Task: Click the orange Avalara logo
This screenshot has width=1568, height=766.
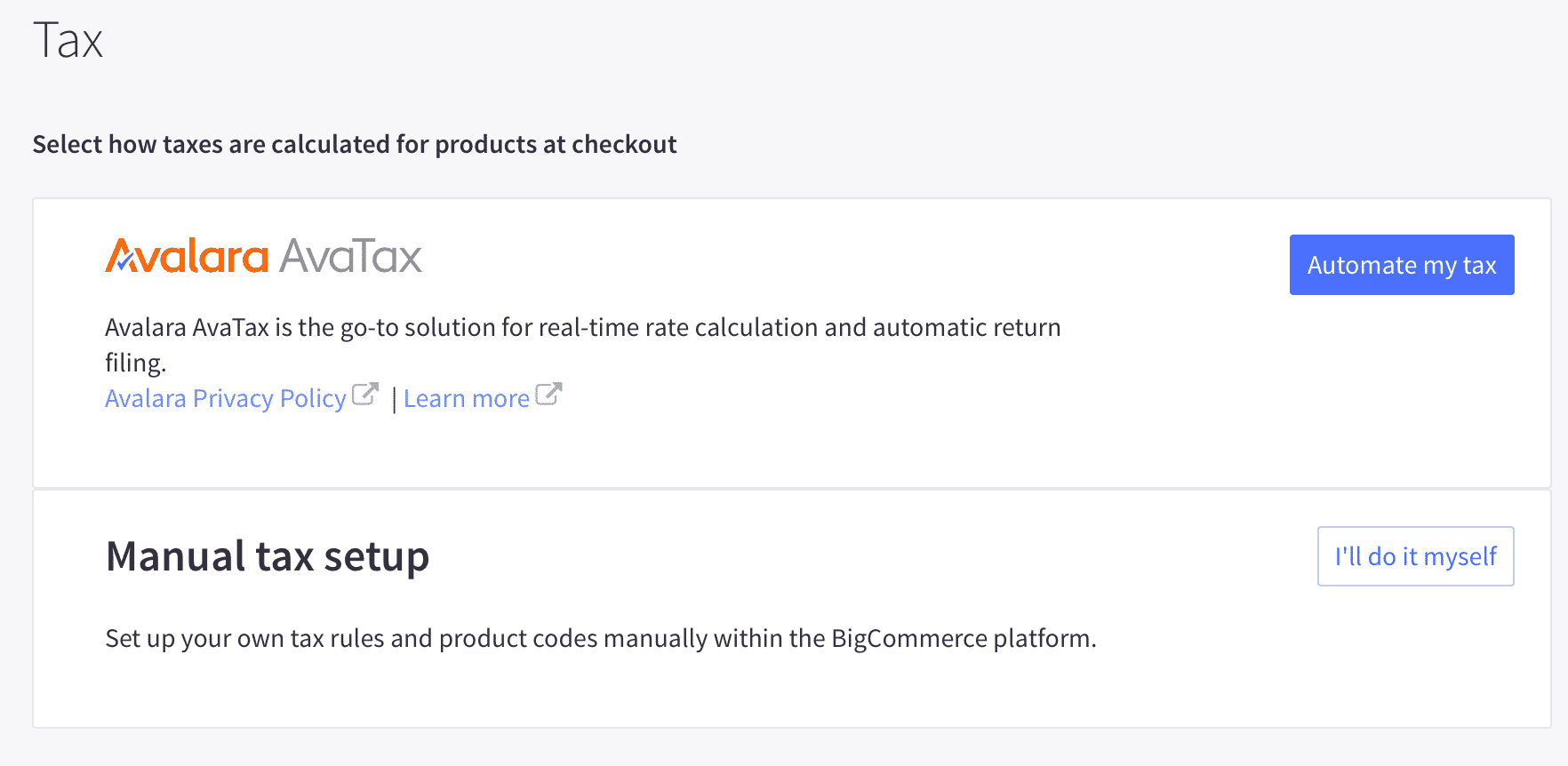Action: (x=187, y=256)
